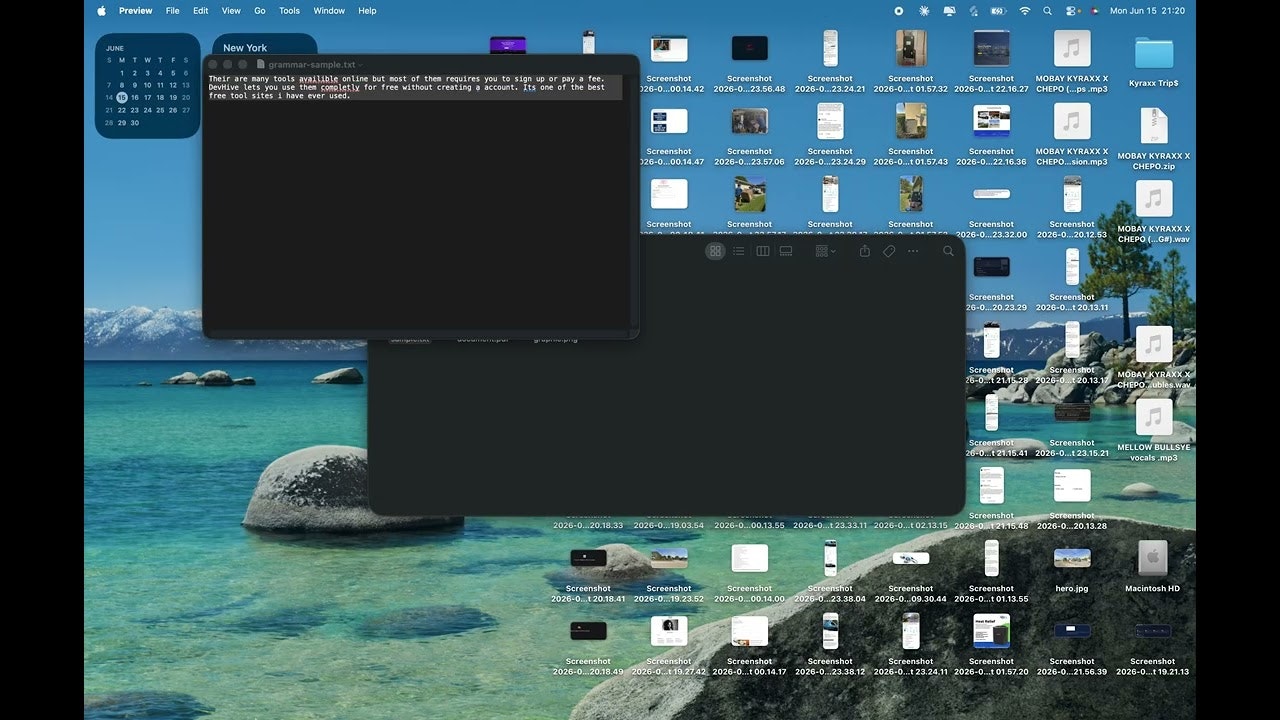Open the Preview menu
Viewport: 1280px width, 720px height.
[x=135, y=11]
